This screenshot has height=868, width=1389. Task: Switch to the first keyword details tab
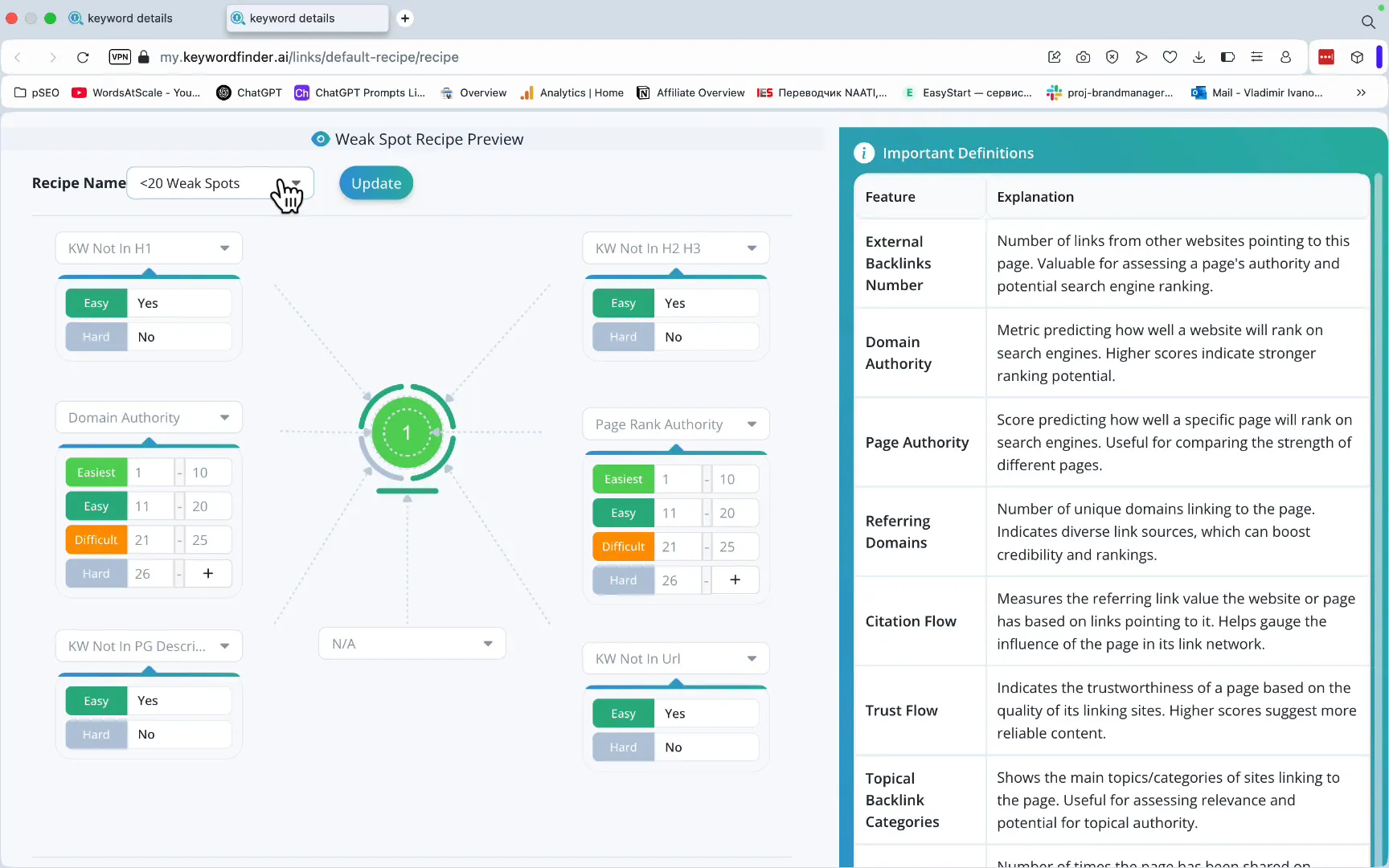130,18
